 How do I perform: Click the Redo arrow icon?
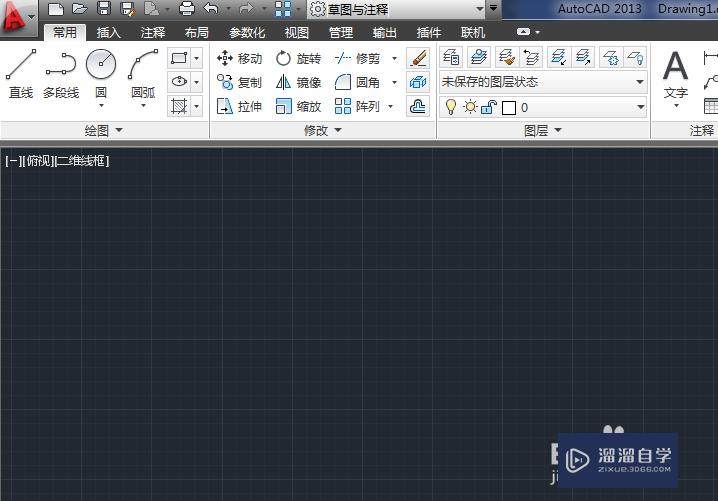click(x=246, y=9)
